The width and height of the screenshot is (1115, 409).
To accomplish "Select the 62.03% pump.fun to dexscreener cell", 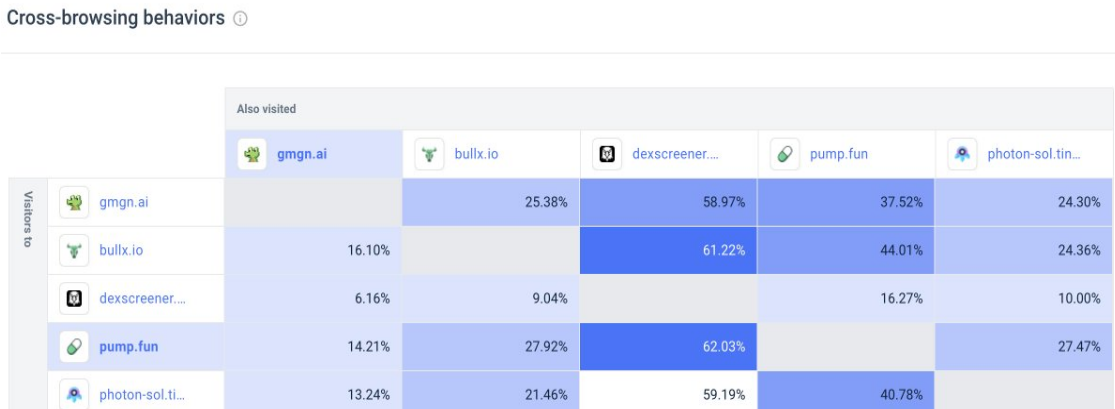I will point(668,347).
